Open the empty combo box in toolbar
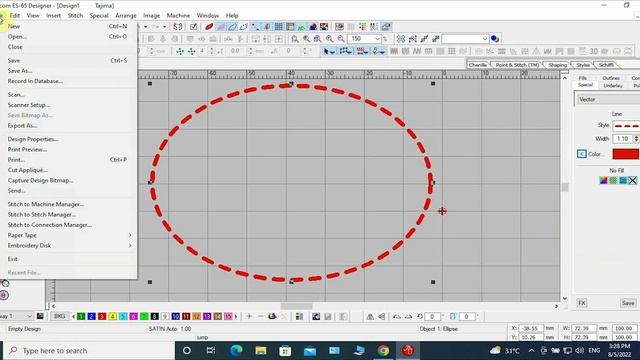The height and width of the screenshot is (360, 640). pyautogui.click(x=484, y=39)
